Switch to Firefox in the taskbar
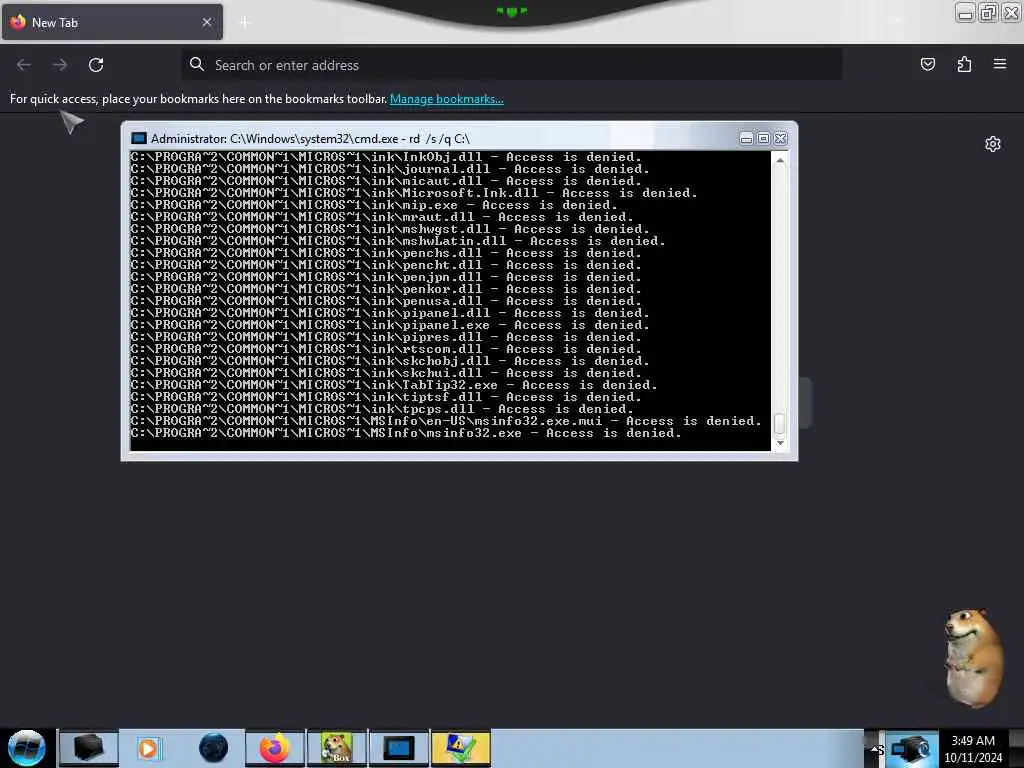The height and width of the screenshot is (768, 1024). pos(274,748)
